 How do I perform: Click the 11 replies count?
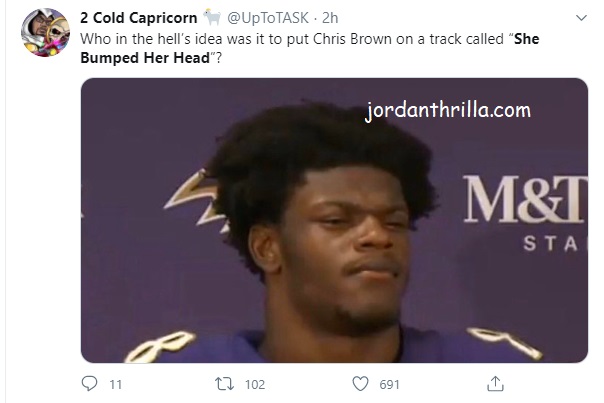click(x=116, y=385)
